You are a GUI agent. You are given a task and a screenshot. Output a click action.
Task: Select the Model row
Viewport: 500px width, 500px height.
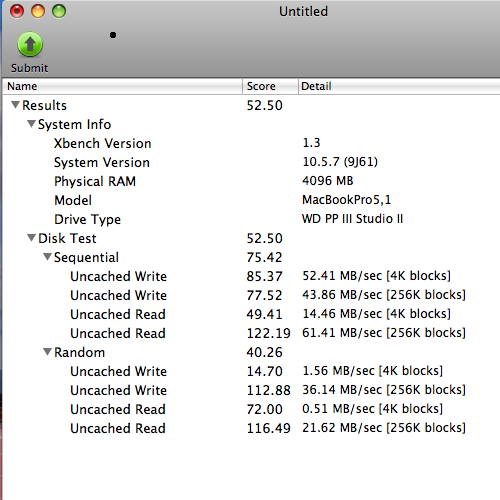pyautogui.click(x=251, y=200)
